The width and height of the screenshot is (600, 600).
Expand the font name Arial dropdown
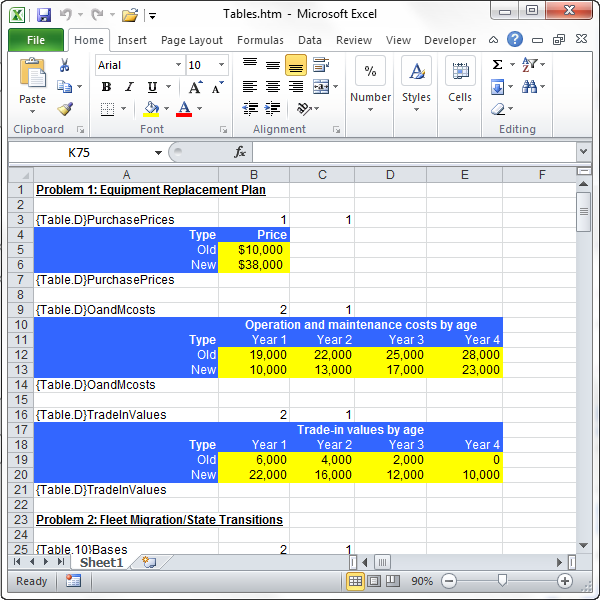(178, 65)
